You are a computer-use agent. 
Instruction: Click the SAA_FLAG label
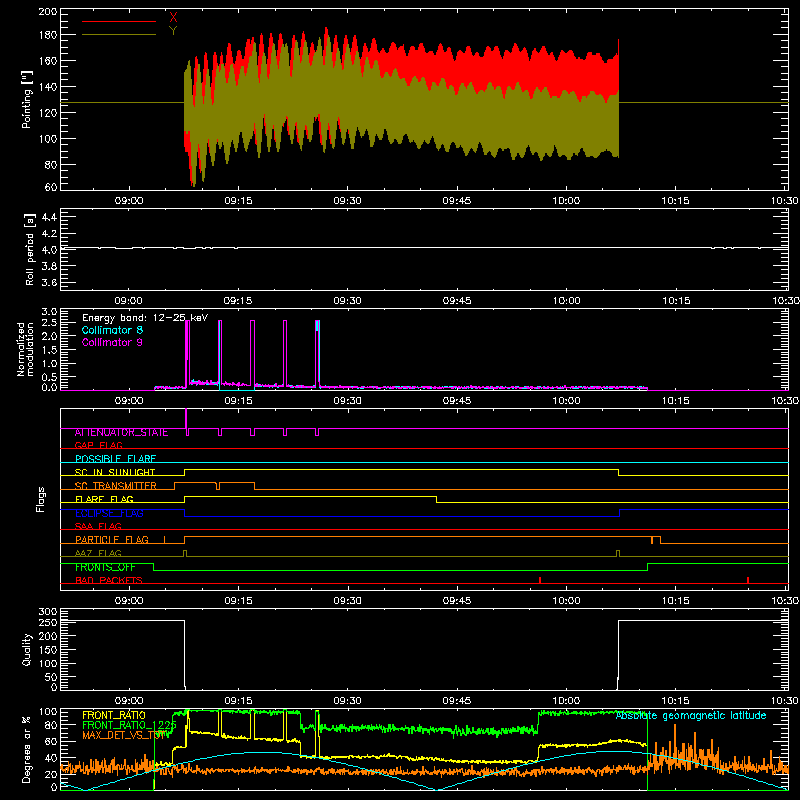coord(98,526)
